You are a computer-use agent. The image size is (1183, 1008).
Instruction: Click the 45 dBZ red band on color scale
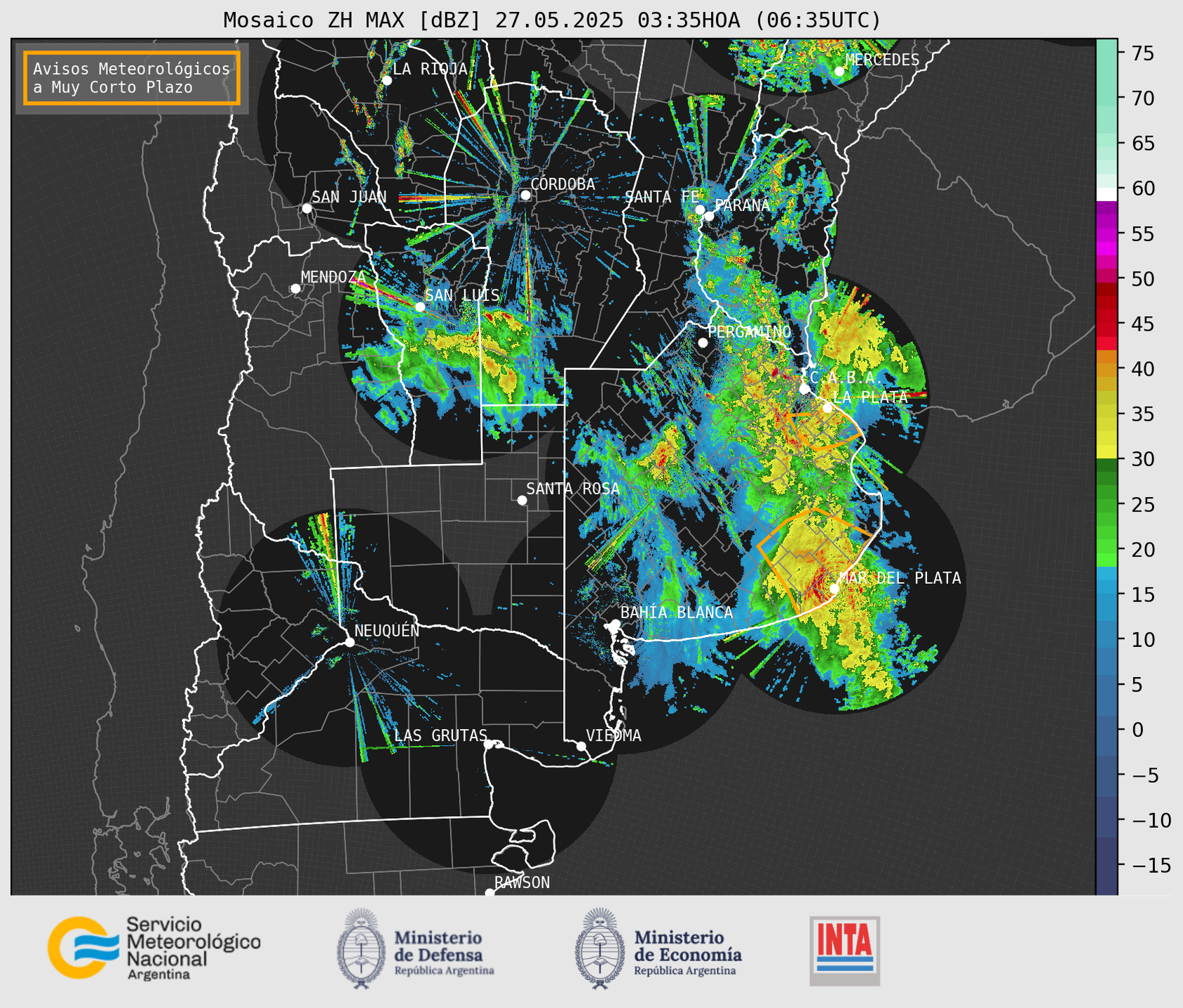[x=1107, y=323]
